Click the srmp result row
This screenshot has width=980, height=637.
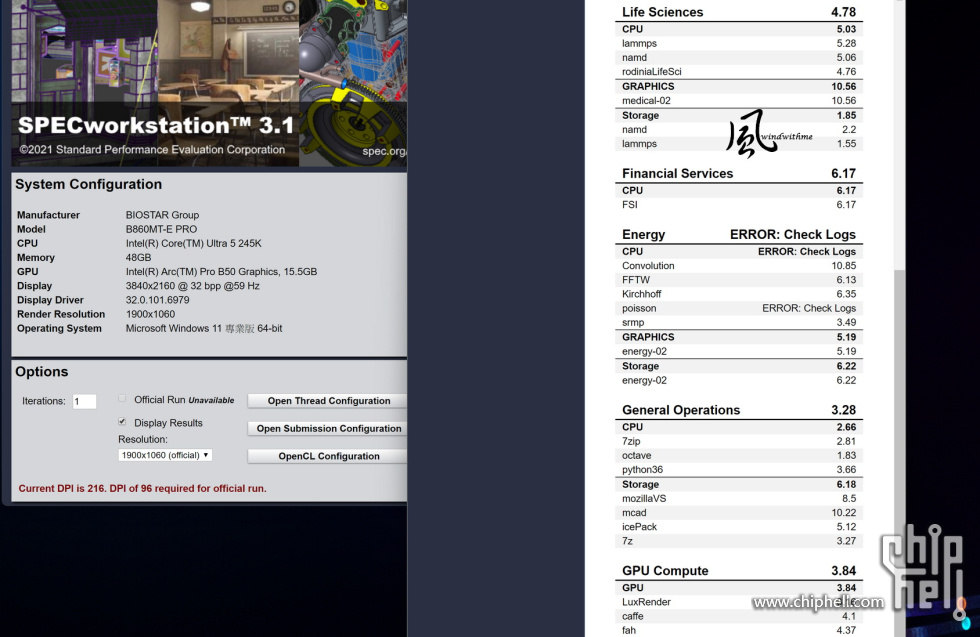point(739,323)
